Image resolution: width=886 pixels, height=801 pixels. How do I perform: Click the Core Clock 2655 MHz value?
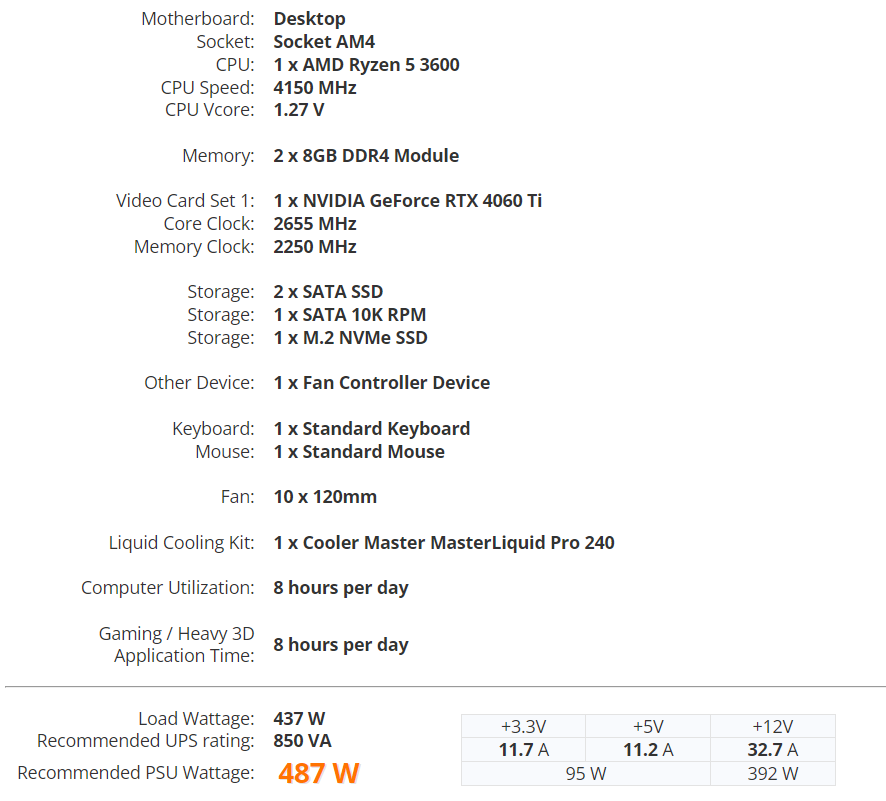click(x=315, y=224)
